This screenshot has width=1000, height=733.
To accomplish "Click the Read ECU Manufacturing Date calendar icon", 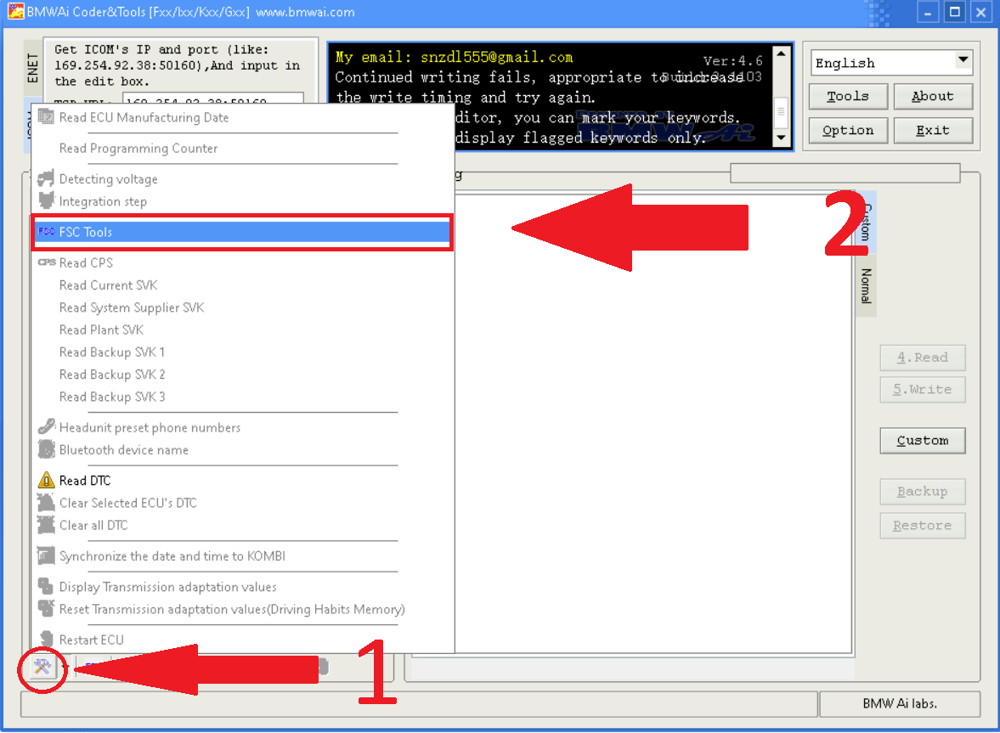I will tap(46, 117).
